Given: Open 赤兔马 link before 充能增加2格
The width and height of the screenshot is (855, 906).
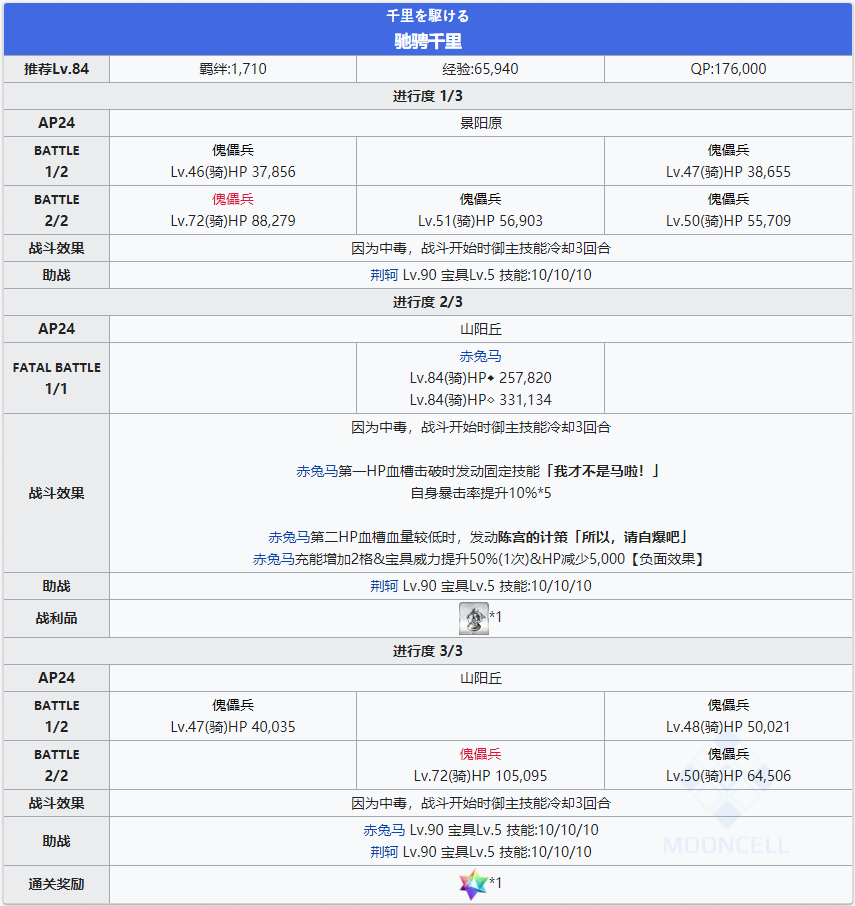Looking at the screenshot, I should click(x=274, y=559).
